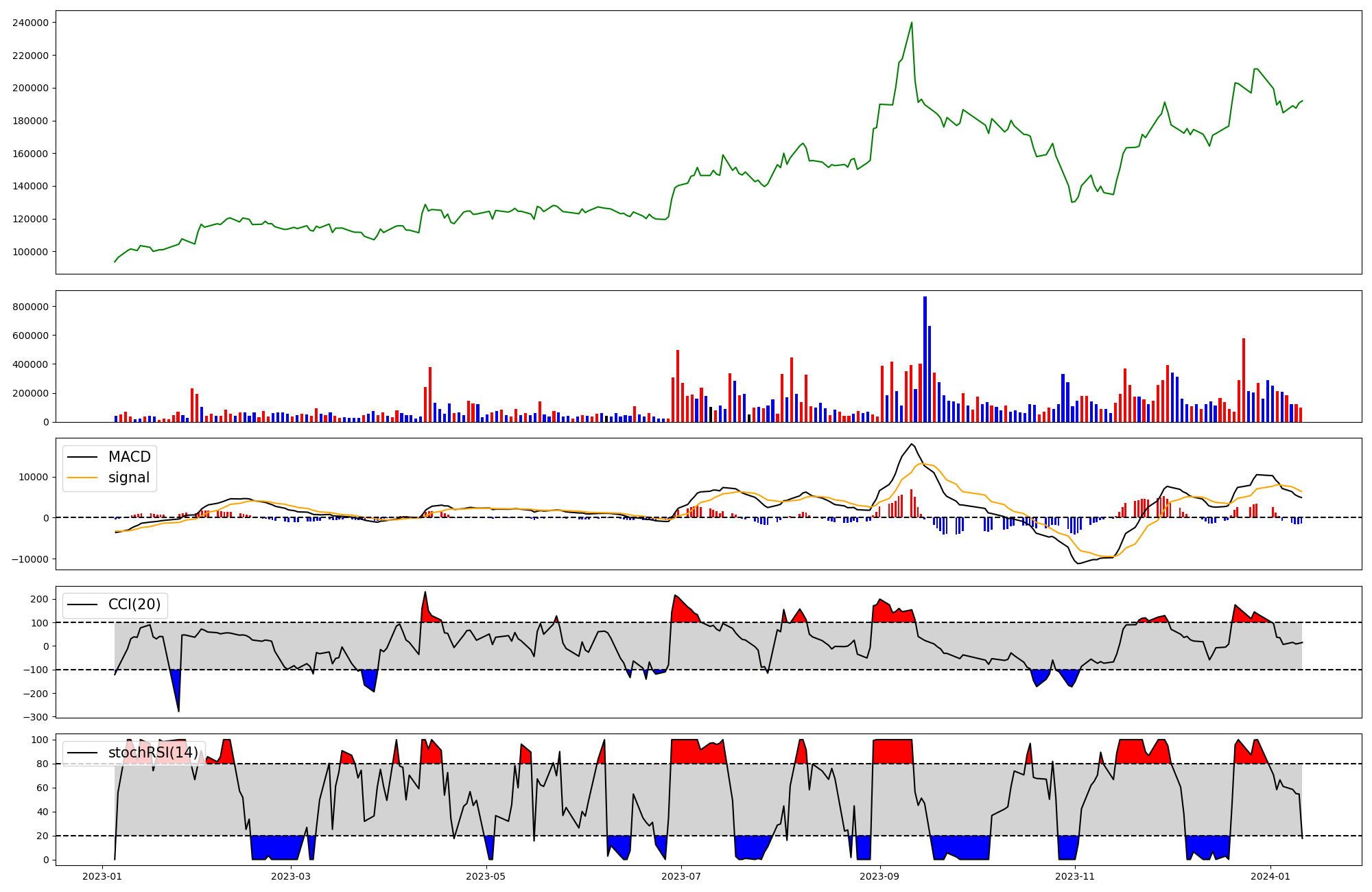The image size is (1372, 892).
Task: Click the 100000 price axis label
Action: (31, 252)
